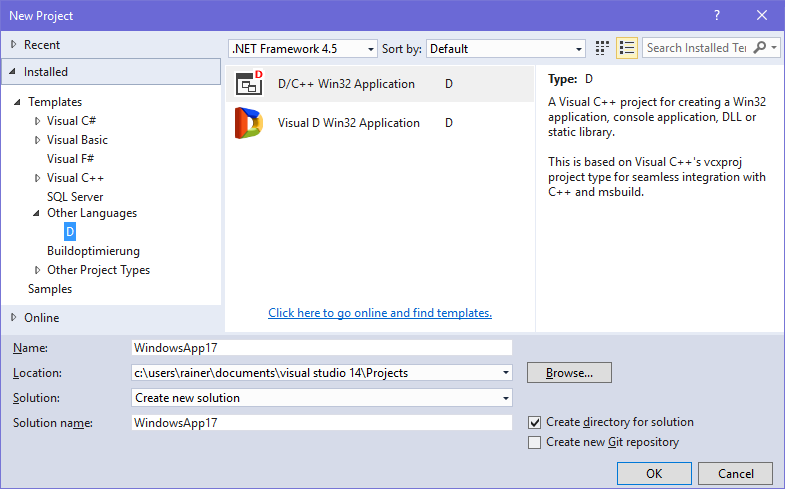Click the Browse... button
Screen dimensions: 785x489
569,373
